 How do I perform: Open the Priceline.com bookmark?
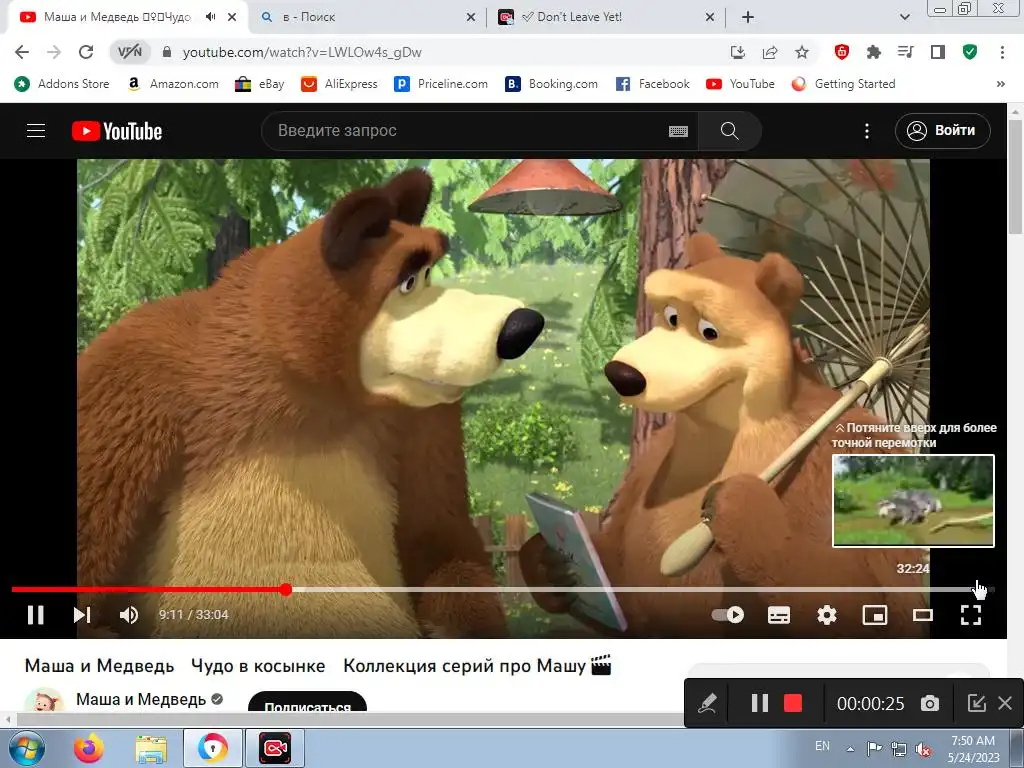tap(441, 84)
